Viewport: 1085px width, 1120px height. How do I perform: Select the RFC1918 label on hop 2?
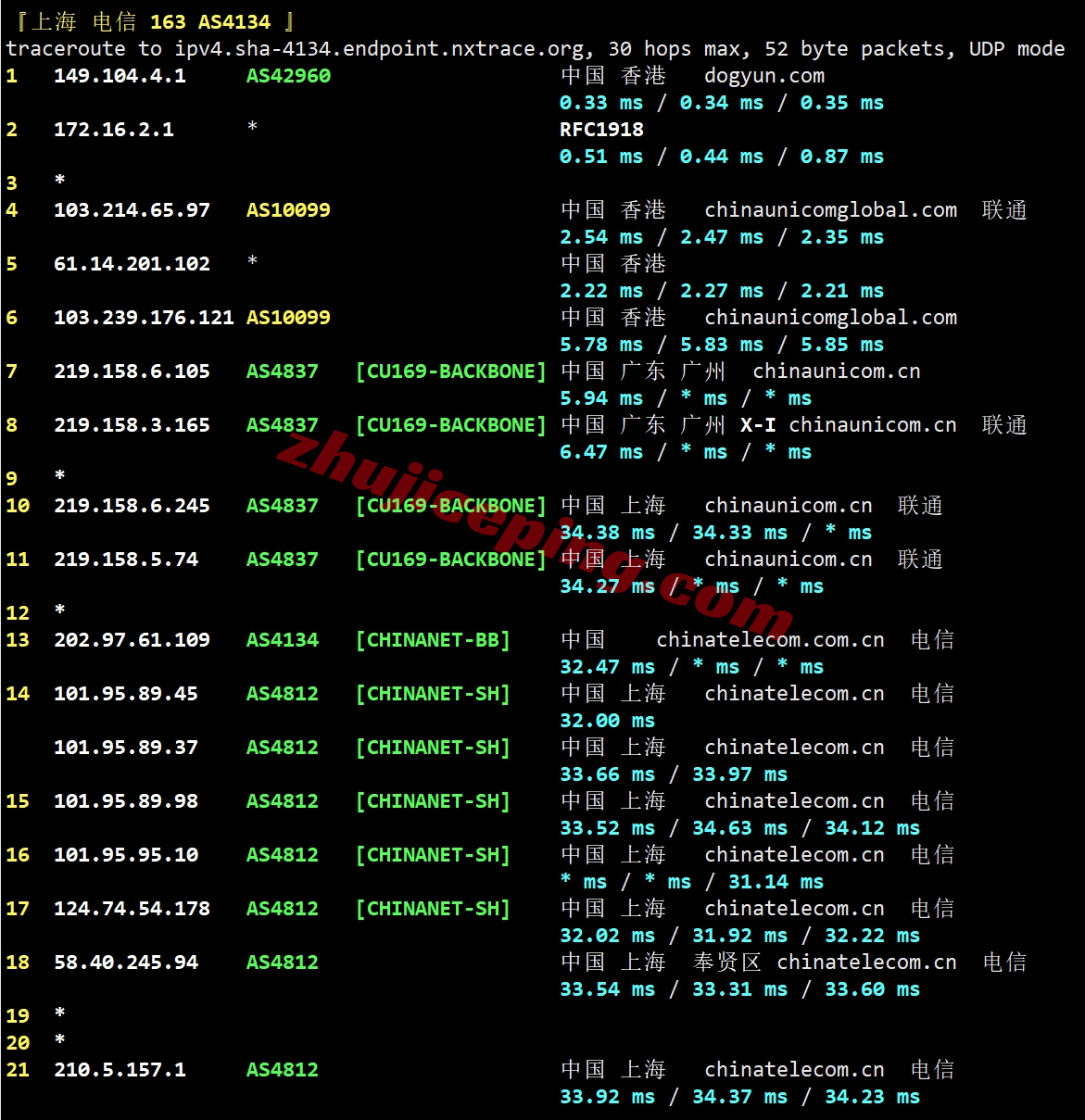(599, 129)
